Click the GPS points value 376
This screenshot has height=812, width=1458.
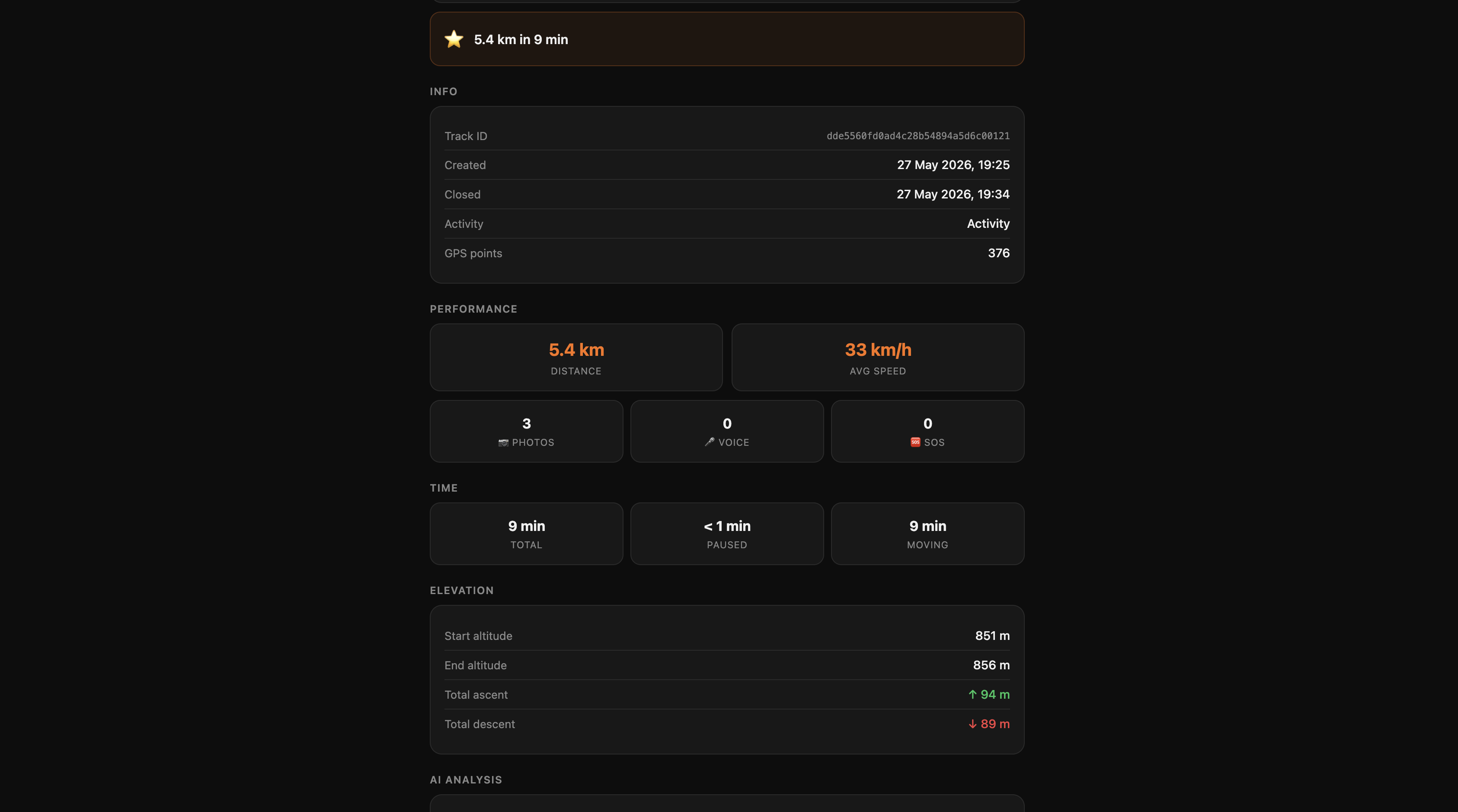point(999,253)
